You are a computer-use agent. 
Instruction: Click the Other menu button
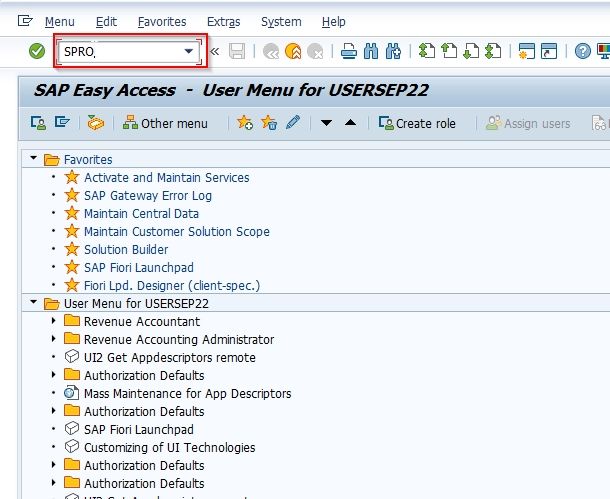[x=165, y=123]
